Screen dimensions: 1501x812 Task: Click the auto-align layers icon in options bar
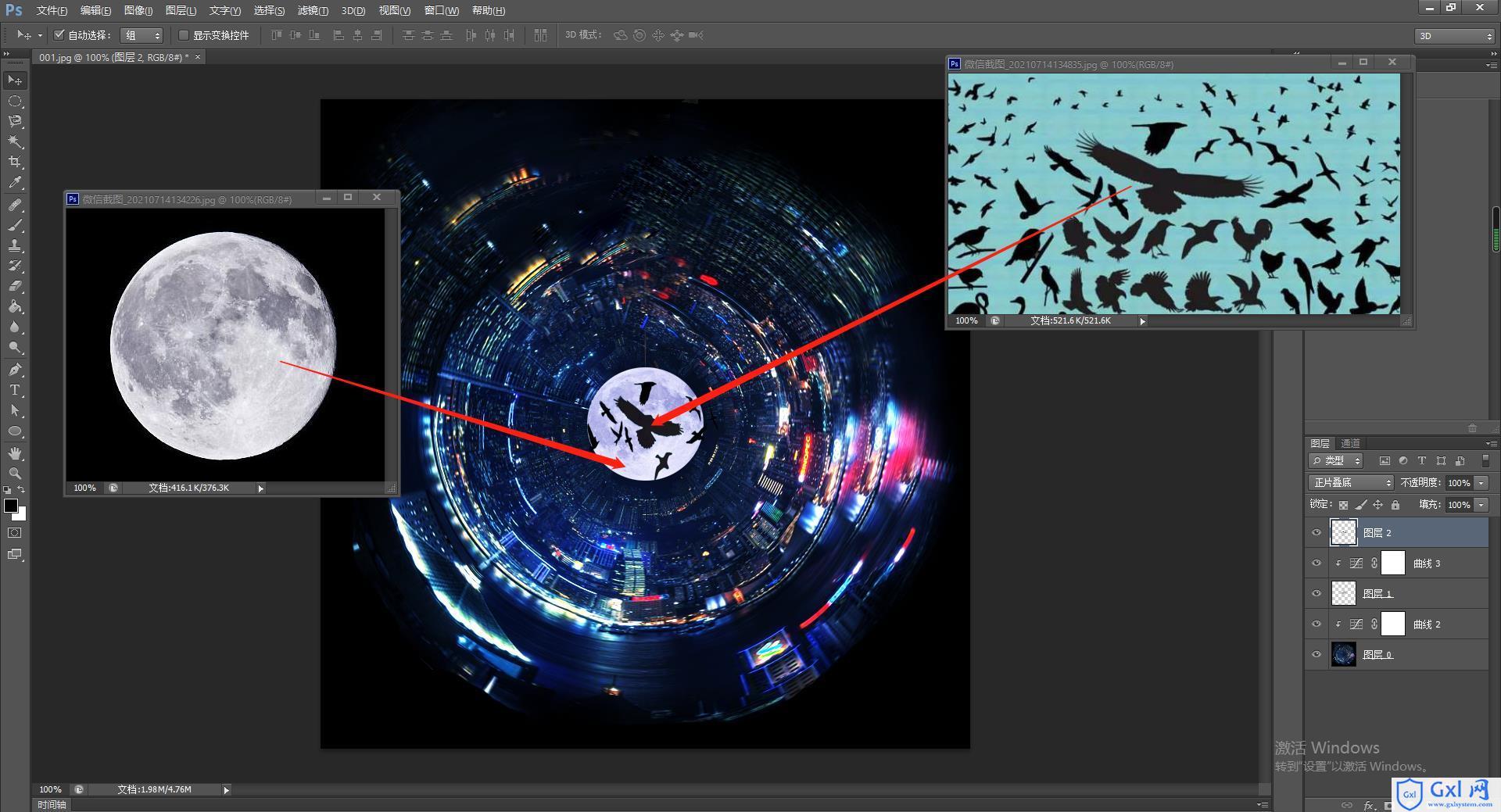tap(540, 35)
